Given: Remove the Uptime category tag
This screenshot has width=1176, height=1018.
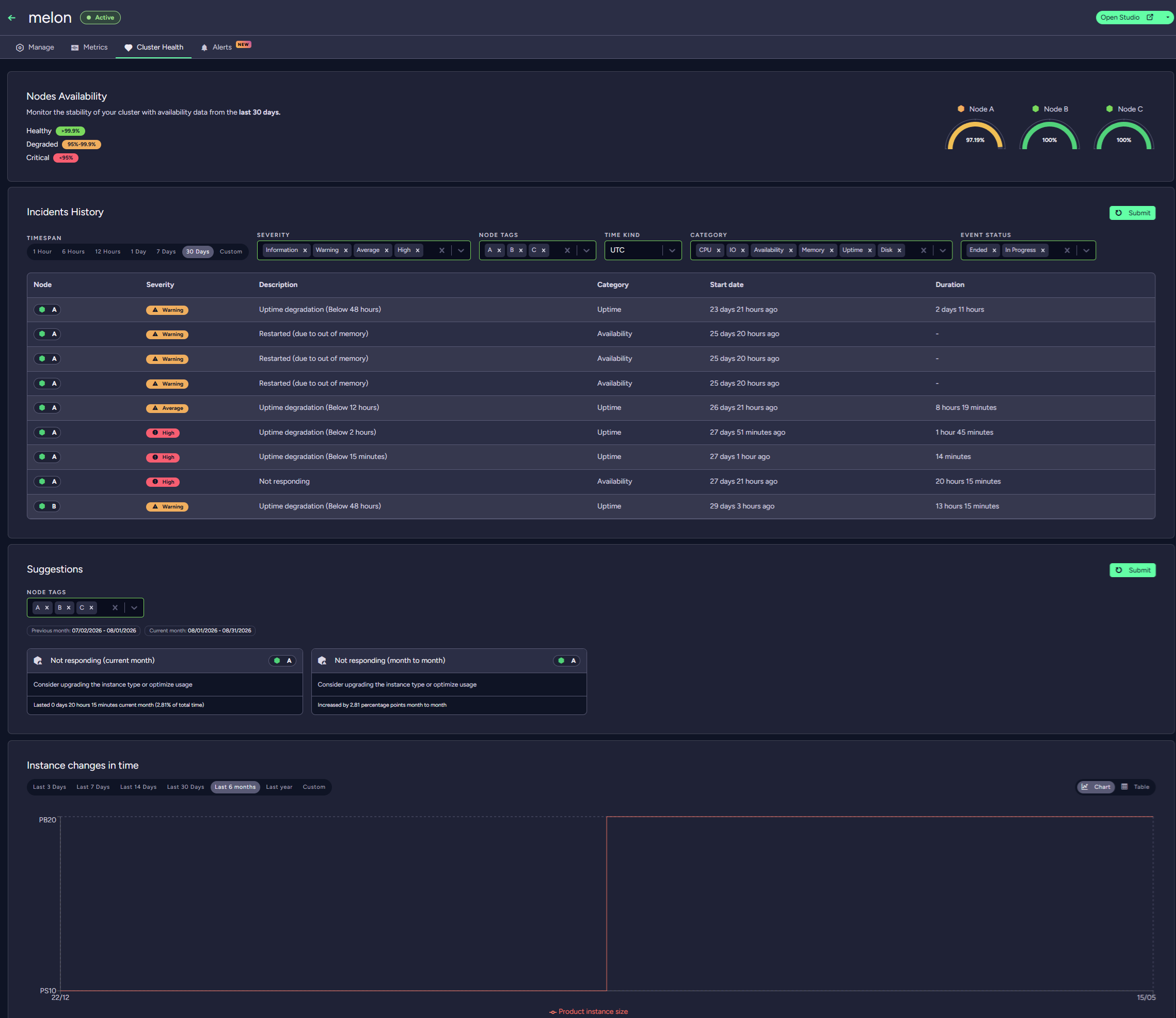Looking at the screenshot, I should (x=870, y=250).
